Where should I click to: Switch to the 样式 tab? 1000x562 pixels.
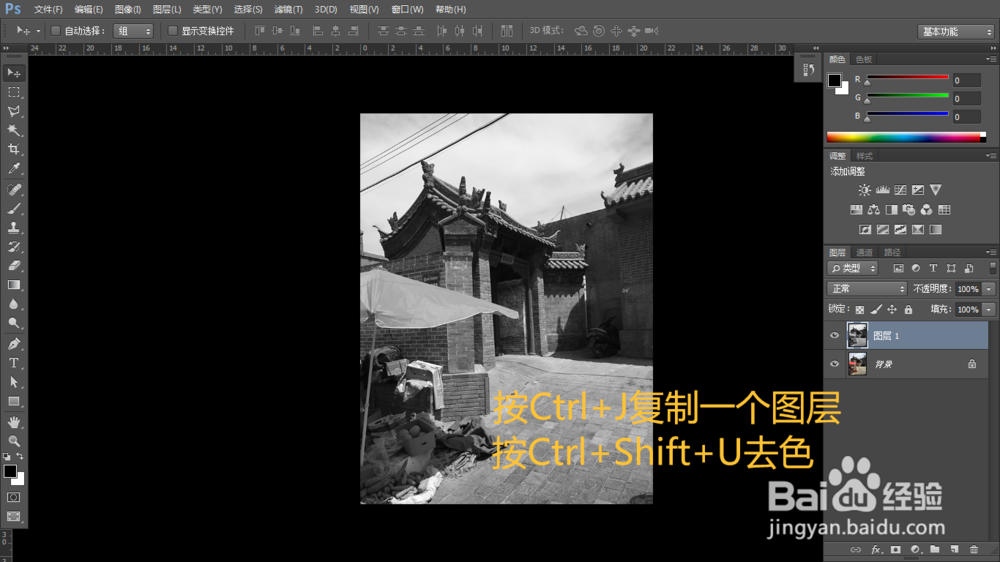(864, 156)
